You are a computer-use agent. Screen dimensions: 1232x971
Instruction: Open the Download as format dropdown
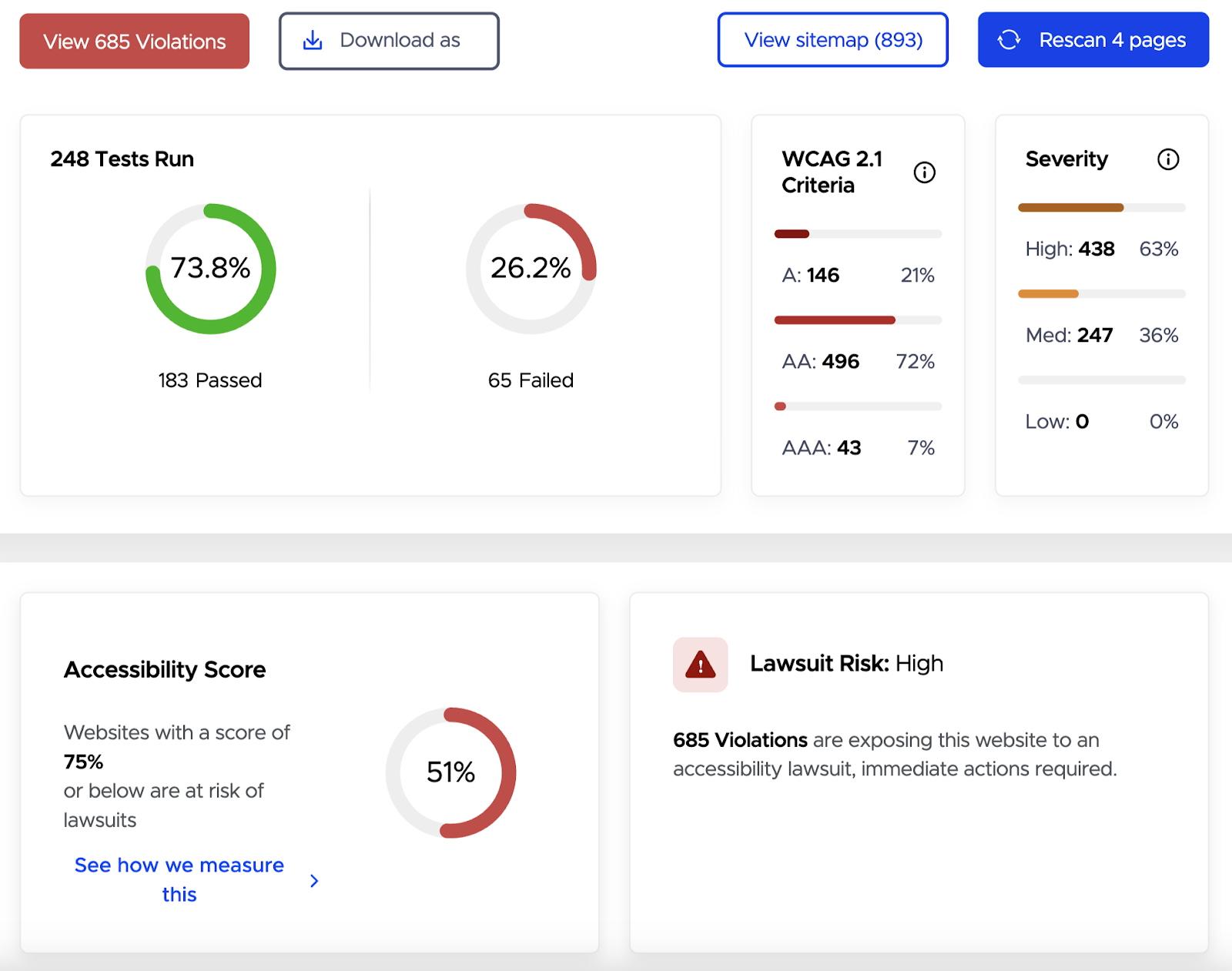click(x=389, y=40)
